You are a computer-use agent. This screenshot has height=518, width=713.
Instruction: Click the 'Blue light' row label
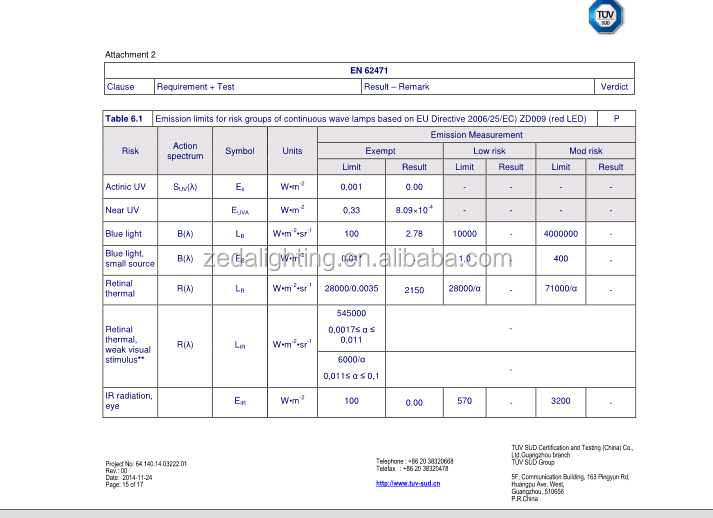[124, 234]
